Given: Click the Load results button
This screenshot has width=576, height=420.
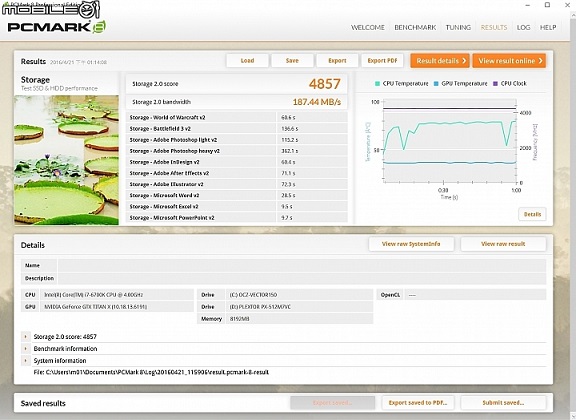Looking at the screenshot, I should pos(247,61).
